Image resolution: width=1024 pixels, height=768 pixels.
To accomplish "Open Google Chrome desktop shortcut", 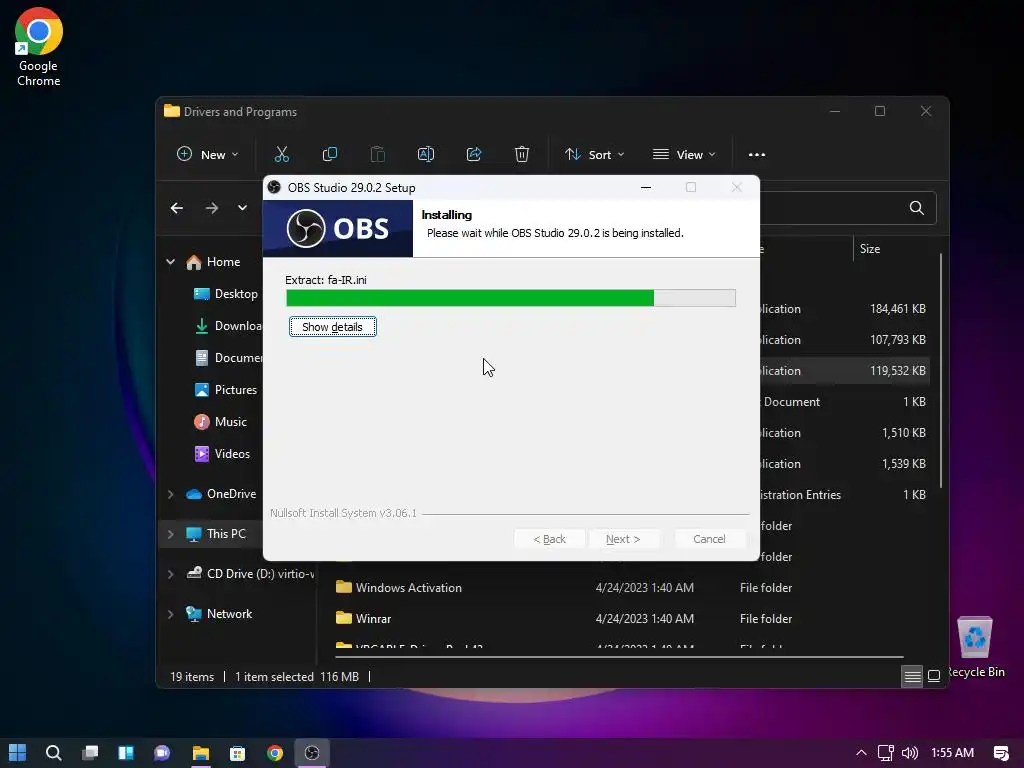I will 39,47.
